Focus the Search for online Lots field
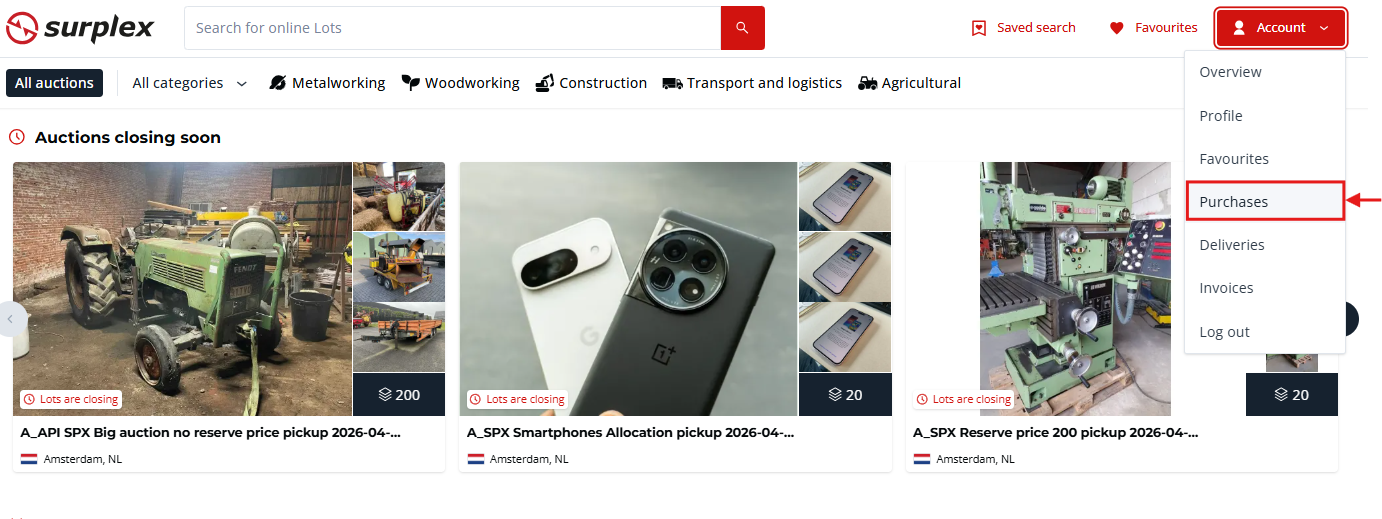 click(x=452, y=28)
